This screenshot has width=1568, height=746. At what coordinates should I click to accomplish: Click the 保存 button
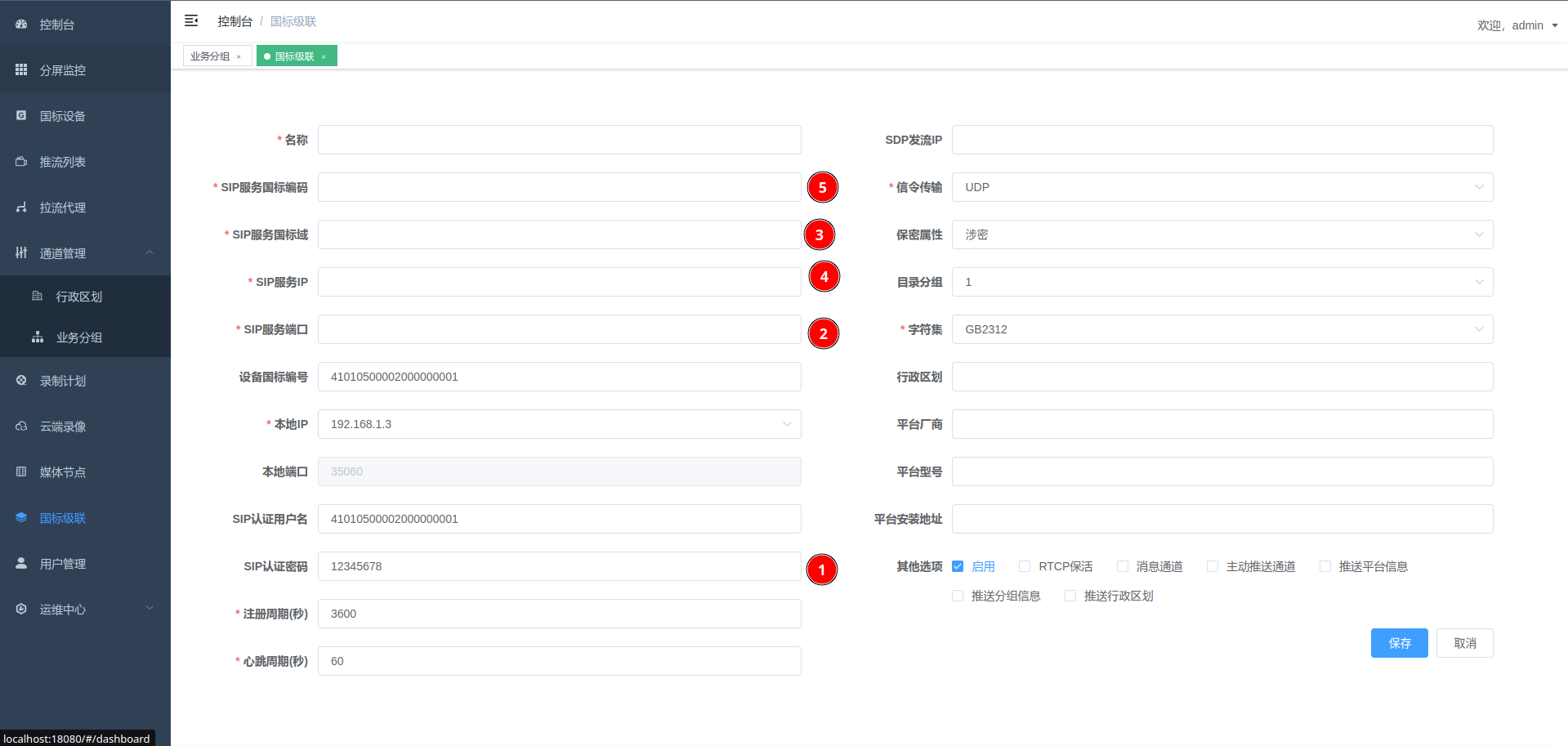pyautogui.click(x=1399, y=643)
